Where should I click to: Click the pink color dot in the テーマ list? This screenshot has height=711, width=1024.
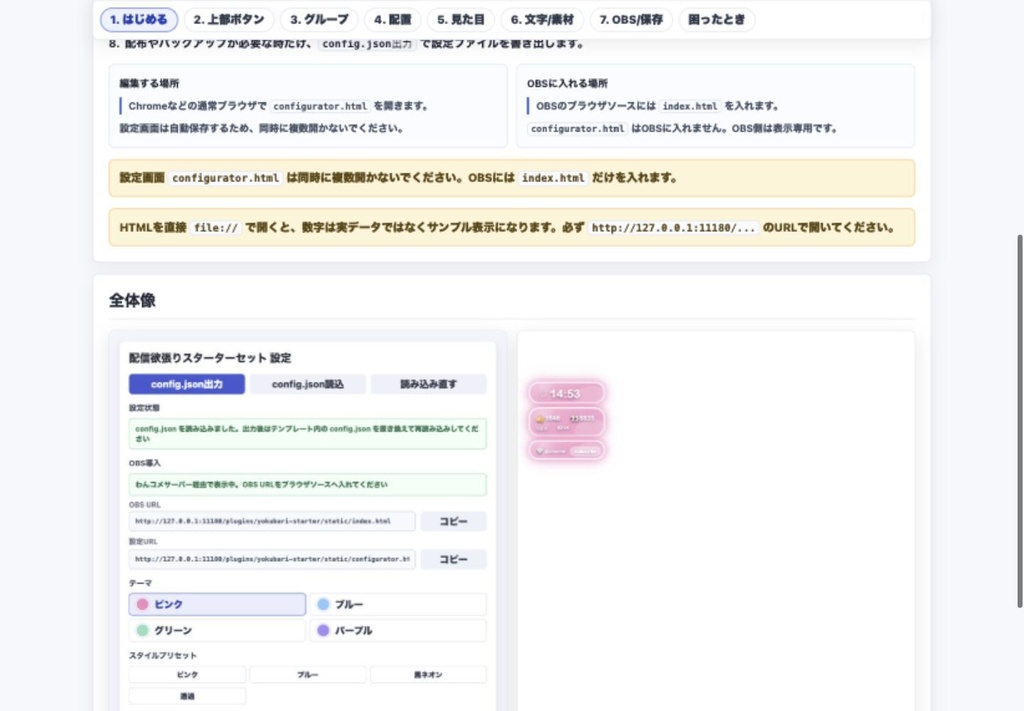coord(142,605)
